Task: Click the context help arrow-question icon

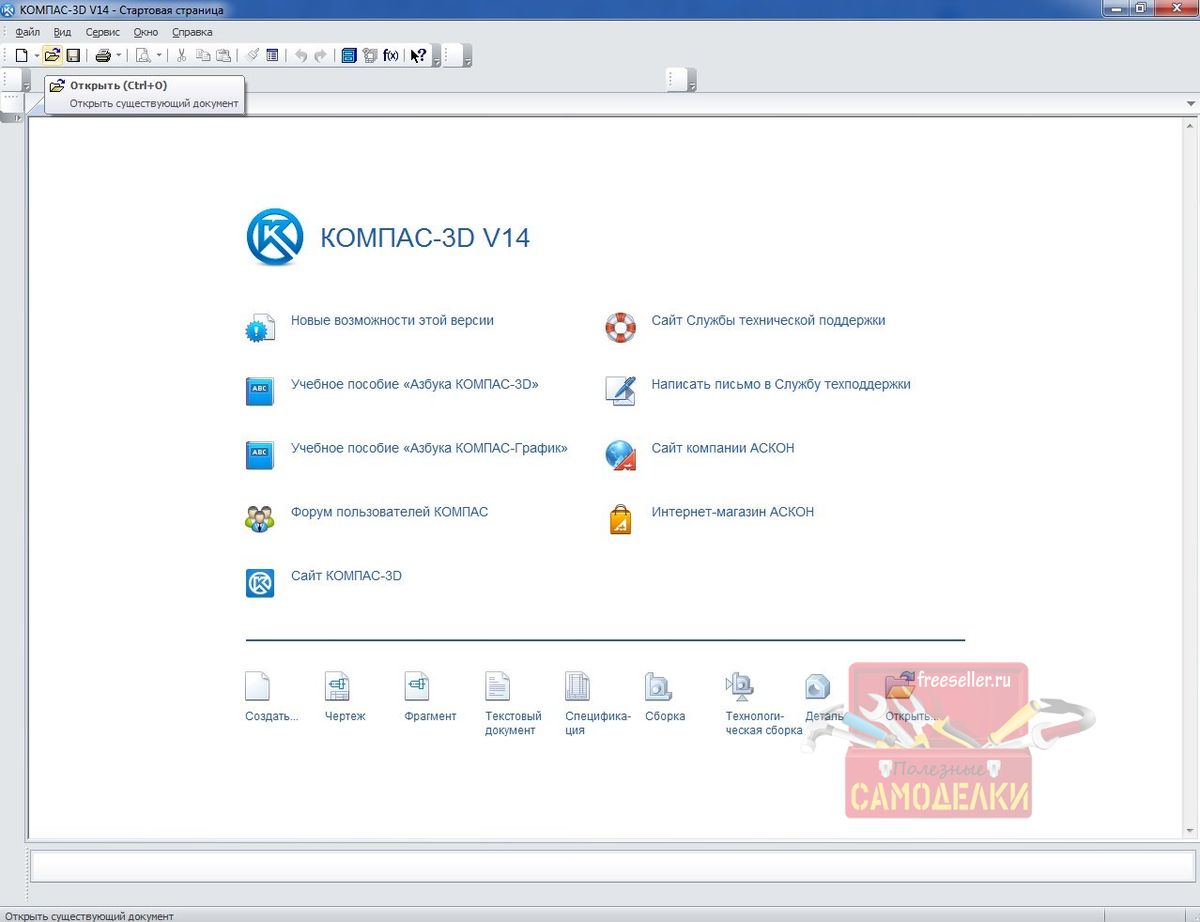Action: [x=419, y=56]
